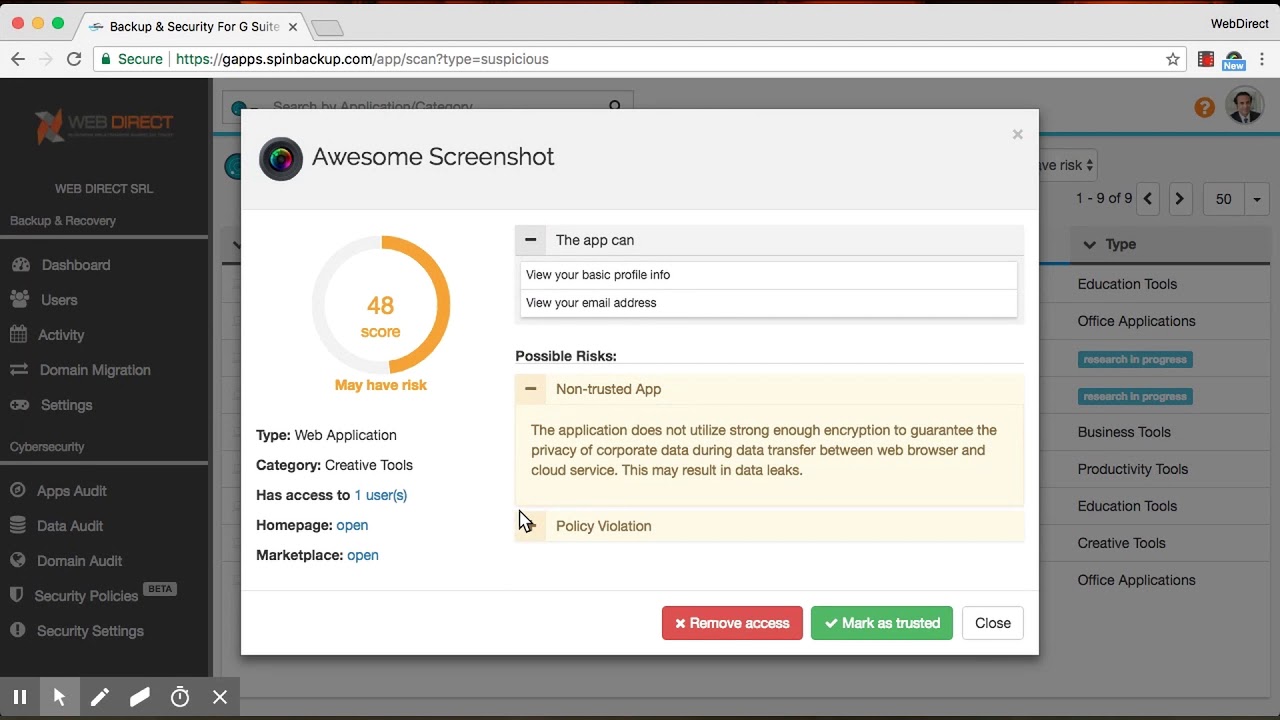
Task: Click the Domain Audit icon
Action: 18,560
